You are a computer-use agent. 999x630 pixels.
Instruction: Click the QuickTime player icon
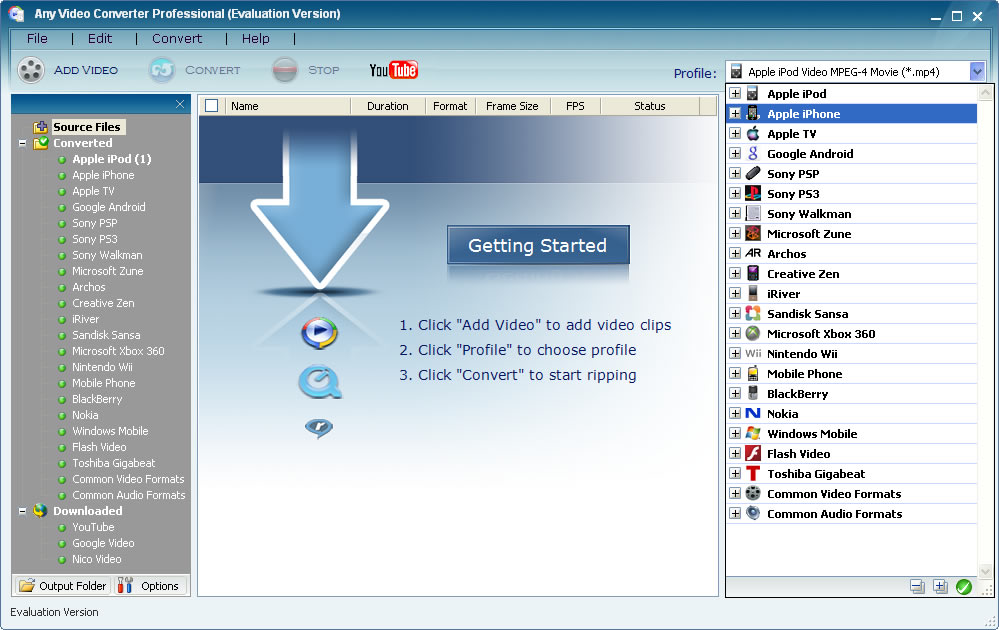point(319,382)
